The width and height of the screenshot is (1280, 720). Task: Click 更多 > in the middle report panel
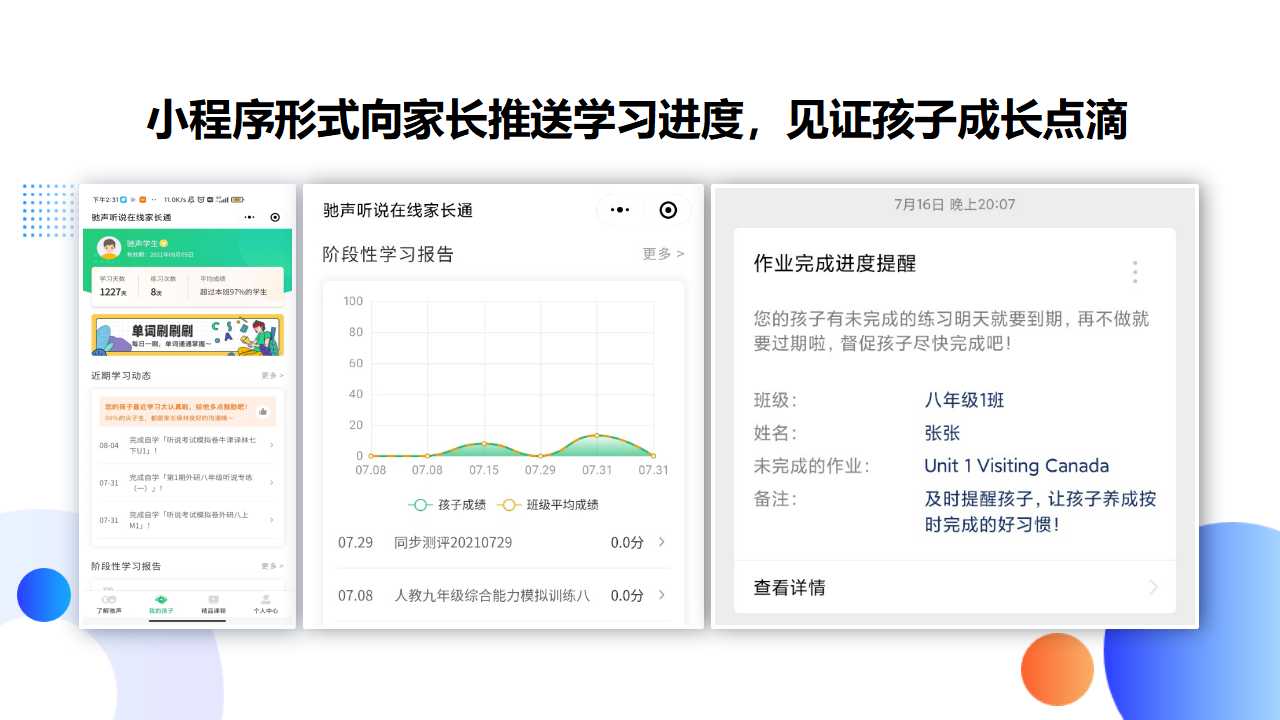pos(664,254)
